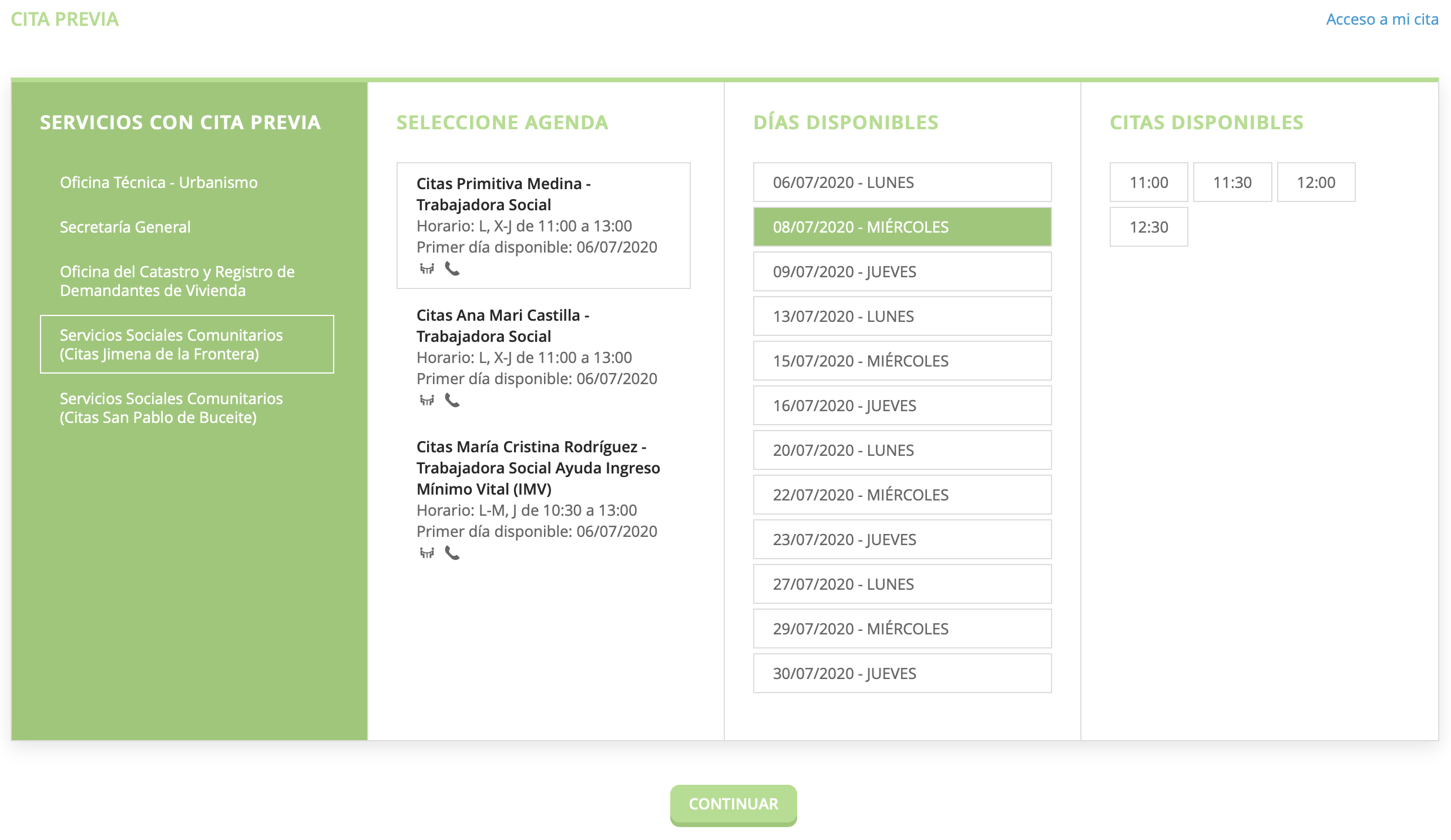Pick day 22/07/2020 - MIÉRCOLES
Image resolution: width=1451 pixels, height=840 pixels.
coord(902,495)
